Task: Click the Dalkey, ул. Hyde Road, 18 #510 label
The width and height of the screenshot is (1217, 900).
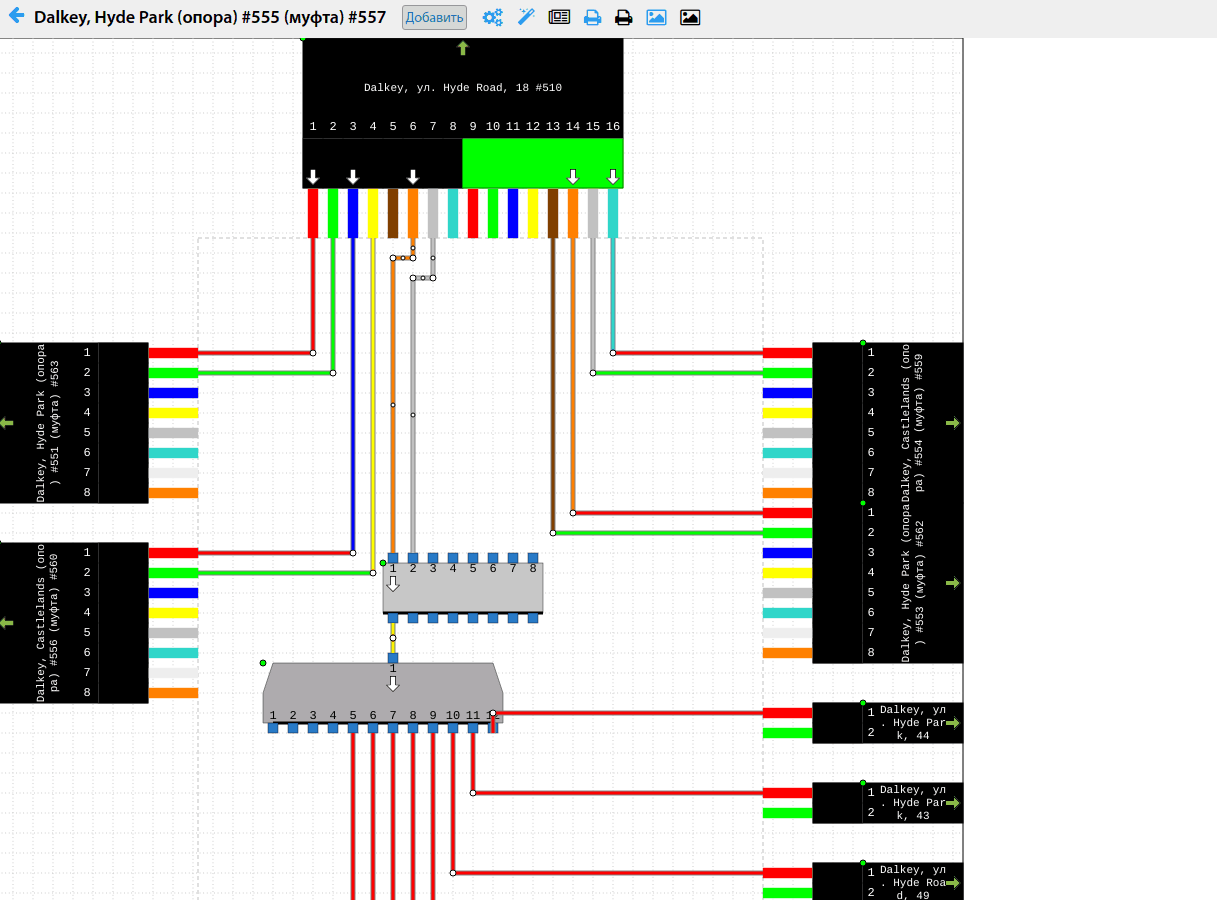Action: pyautogui.click(x=462, y=88)
